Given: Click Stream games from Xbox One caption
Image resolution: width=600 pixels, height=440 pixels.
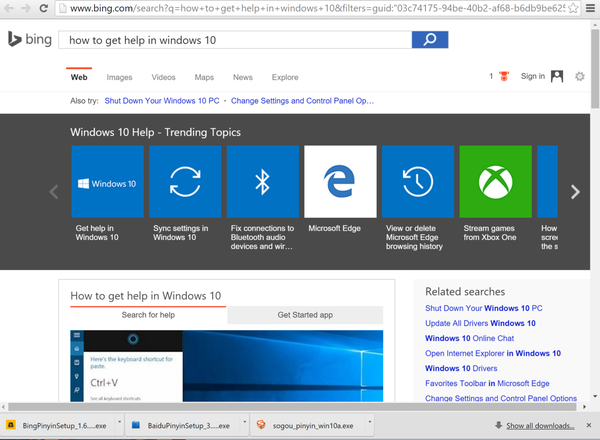Looking at the screenshot, I should coord(490,233).
